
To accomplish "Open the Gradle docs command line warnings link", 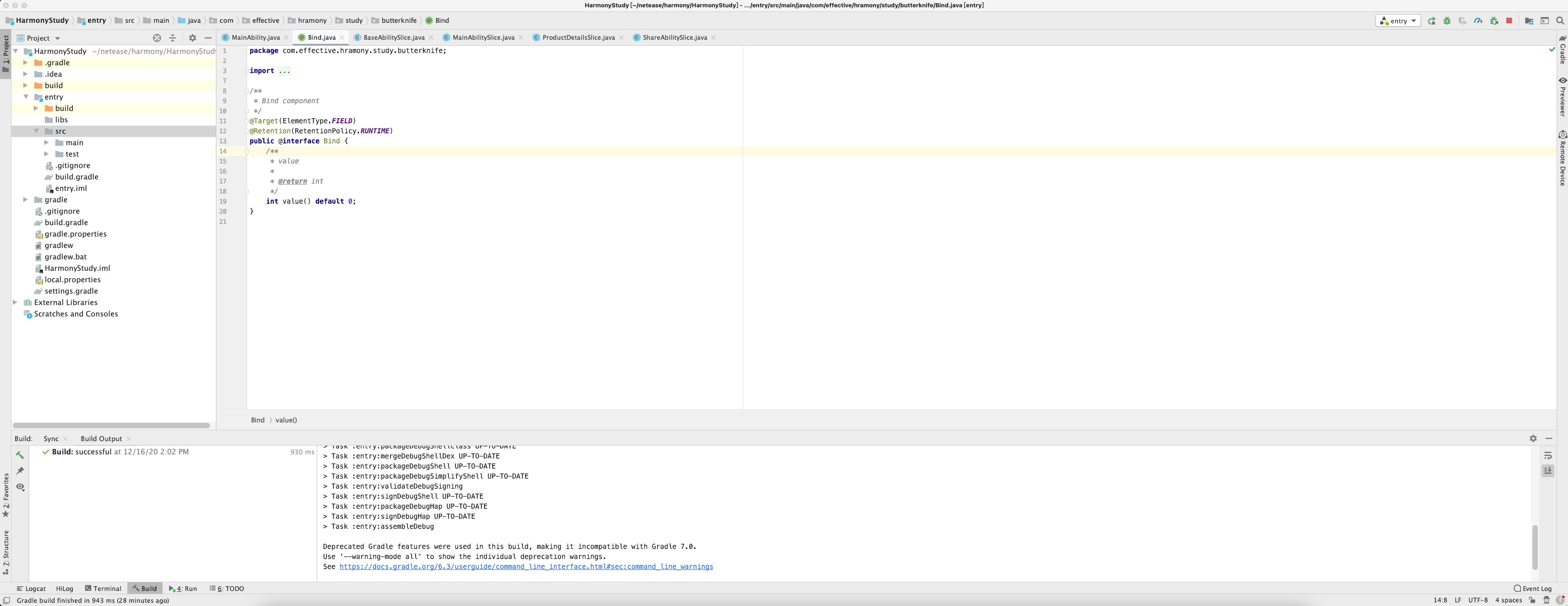I will click(x=526, y=566).
